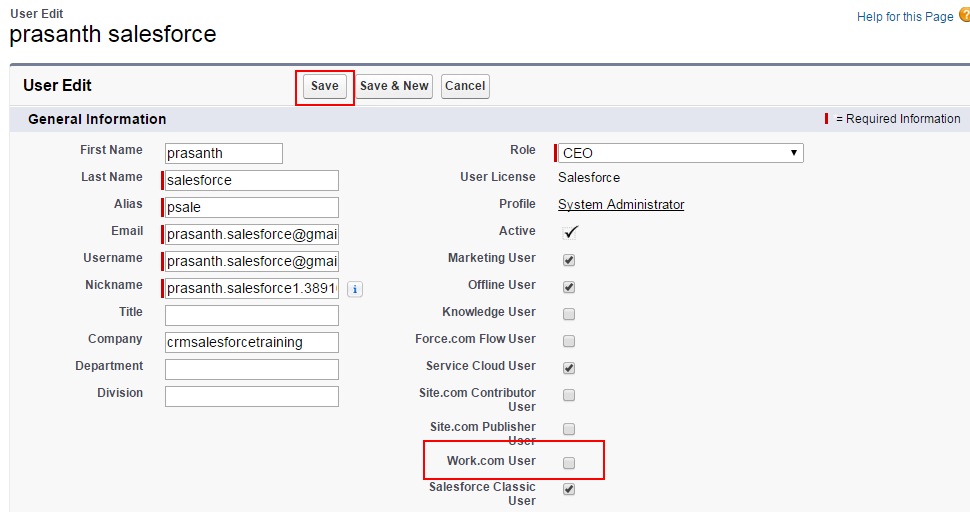Toggle the Service Cloud User checkbox
The image size is (970, 512).
[x=569, y=368]
